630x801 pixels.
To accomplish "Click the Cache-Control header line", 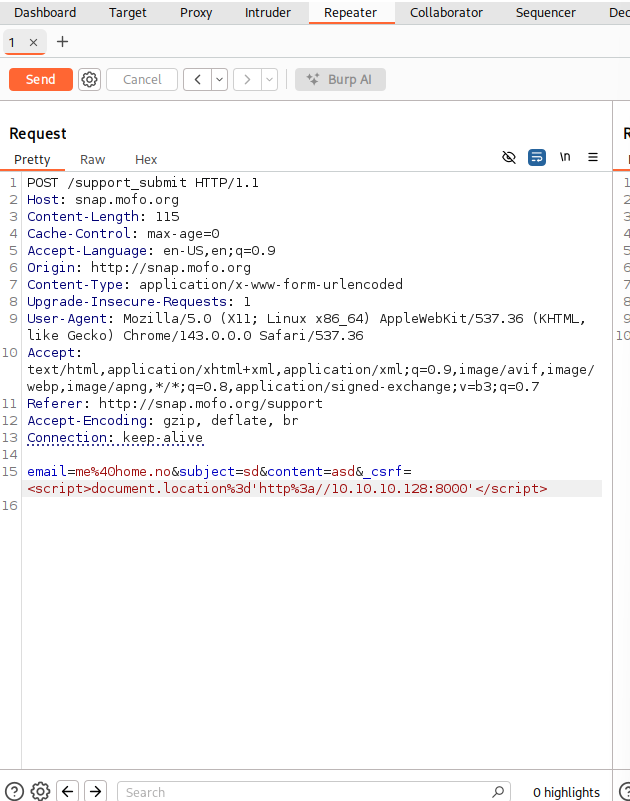I will tap(123, 233).
